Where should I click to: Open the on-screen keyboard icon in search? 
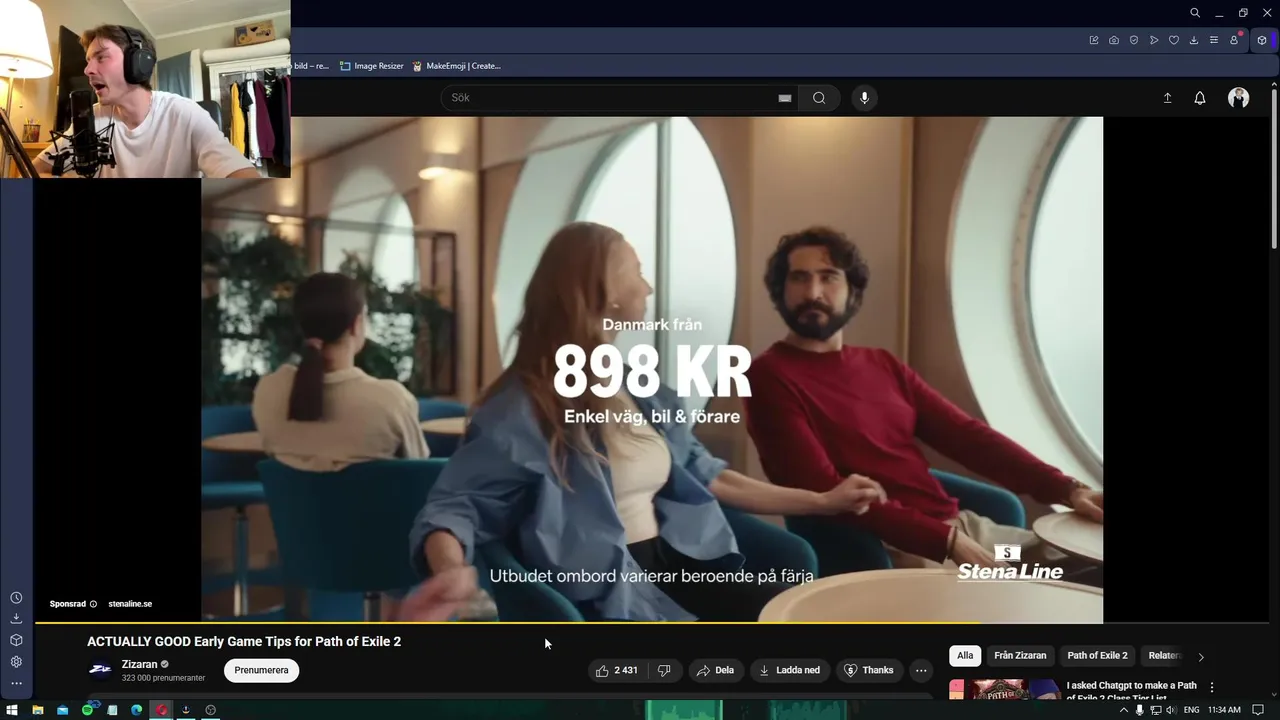pos(785,98)
